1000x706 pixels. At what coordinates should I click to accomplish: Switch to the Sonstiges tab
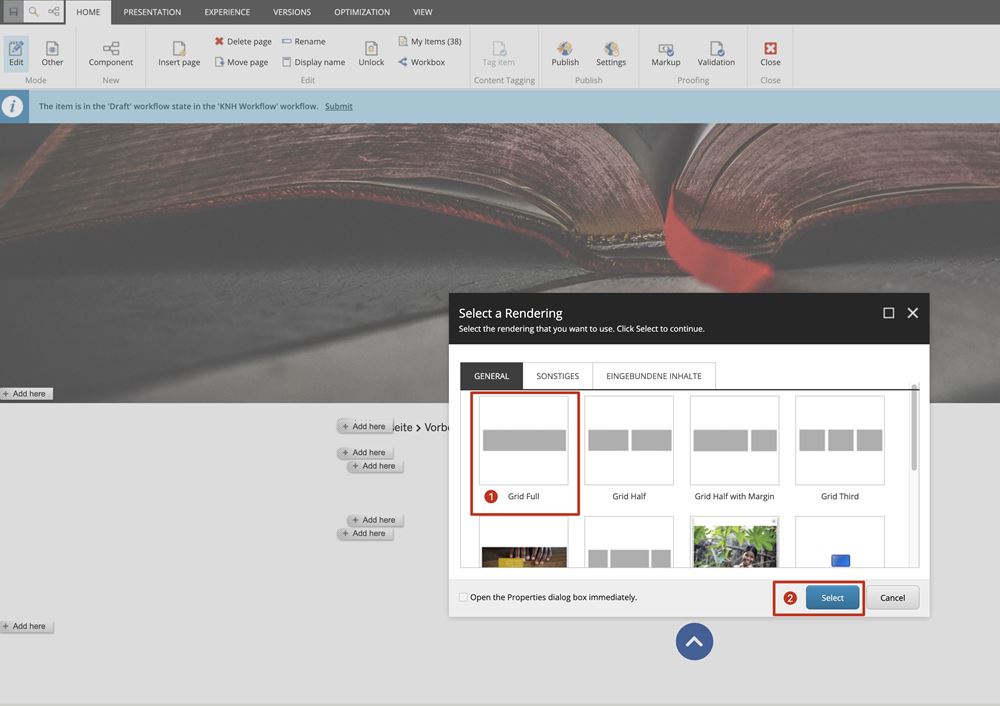tap(557, 376)
